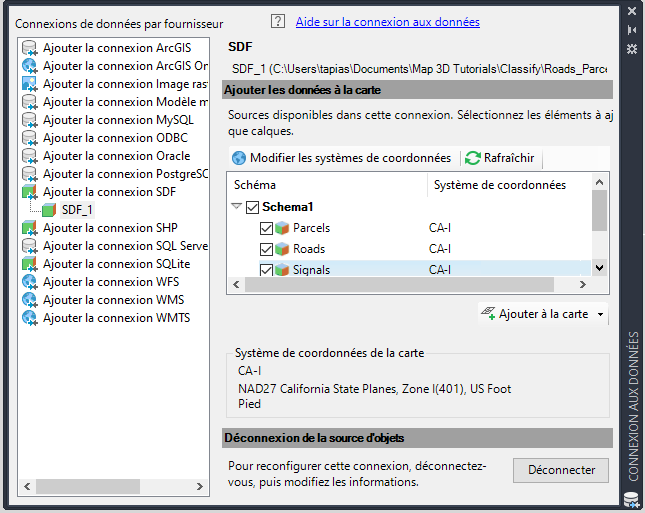The width and height of the screenshot is (645, 513).
Task: Click the Refresh (Rafraîchir) icon
Action: 473,158
